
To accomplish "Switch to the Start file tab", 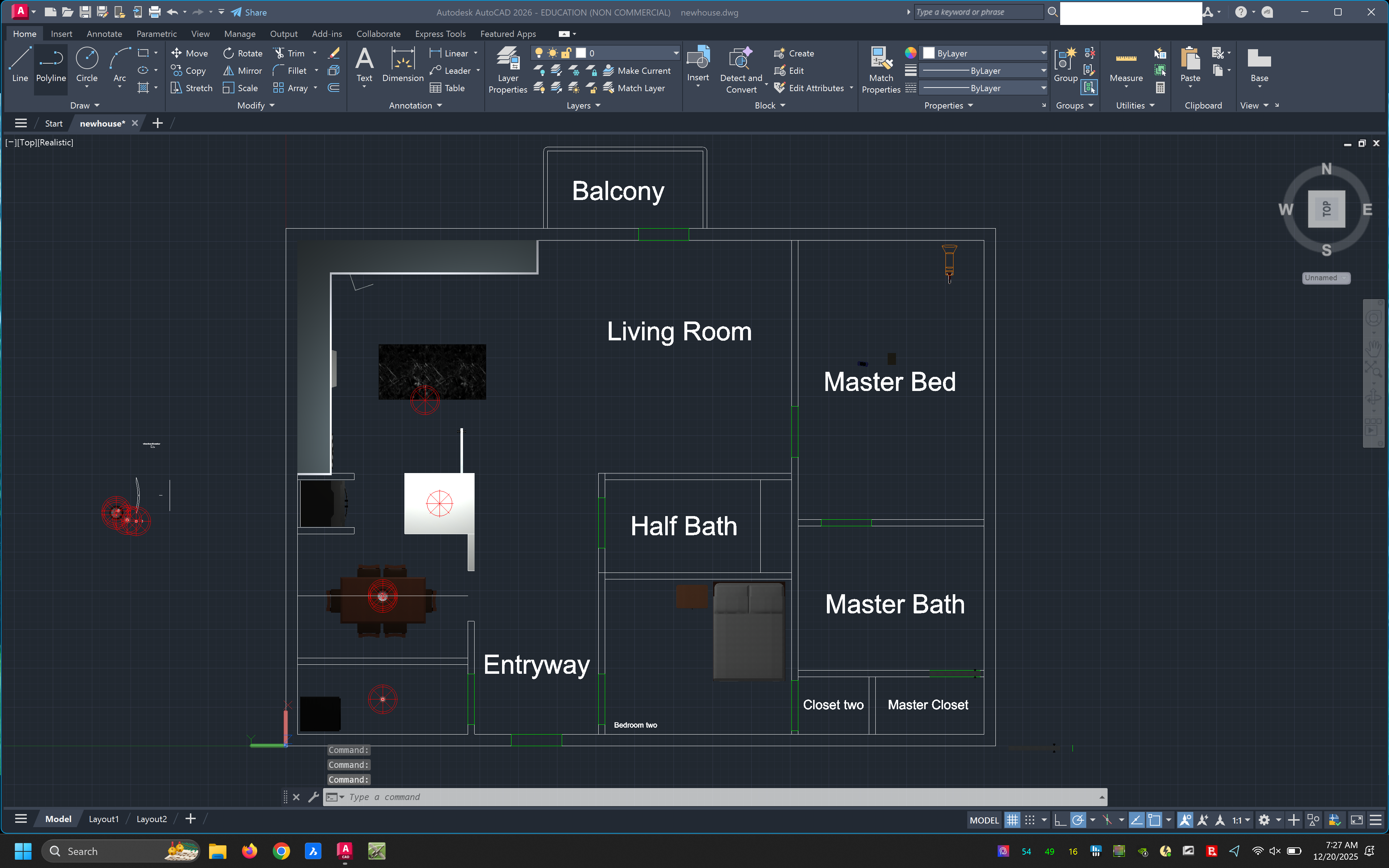I will pyautogui.click(x=54, y=123).
